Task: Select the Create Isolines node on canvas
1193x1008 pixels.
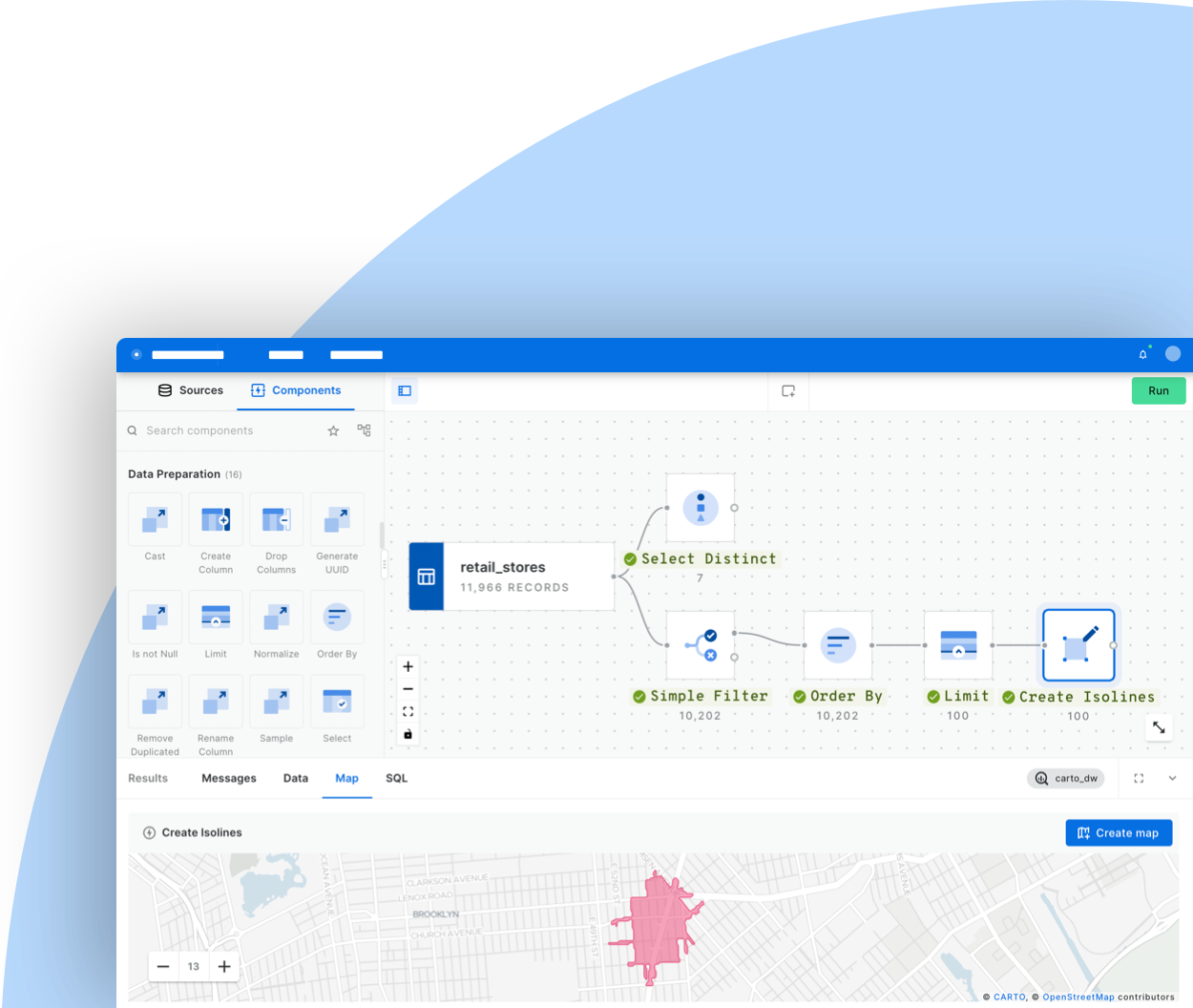Action: [1078, 644]
